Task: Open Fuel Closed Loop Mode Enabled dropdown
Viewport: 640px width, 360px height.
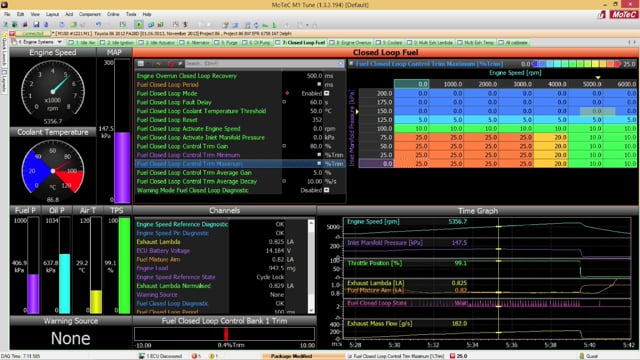Action: [x=327, y=93]
